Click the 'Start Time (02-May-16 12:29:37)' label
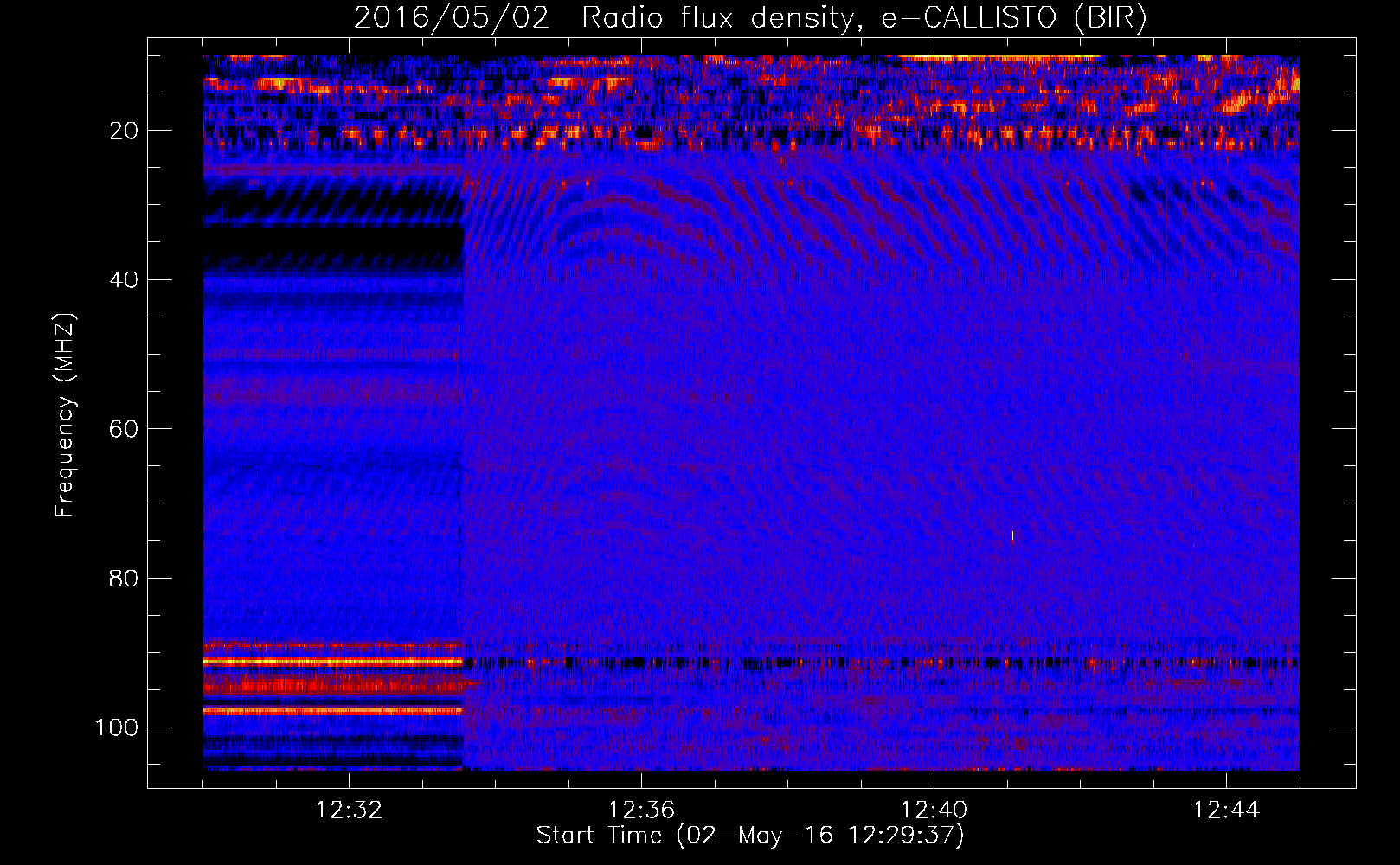This screenshot has height=865, width=1400. [750, 836]
